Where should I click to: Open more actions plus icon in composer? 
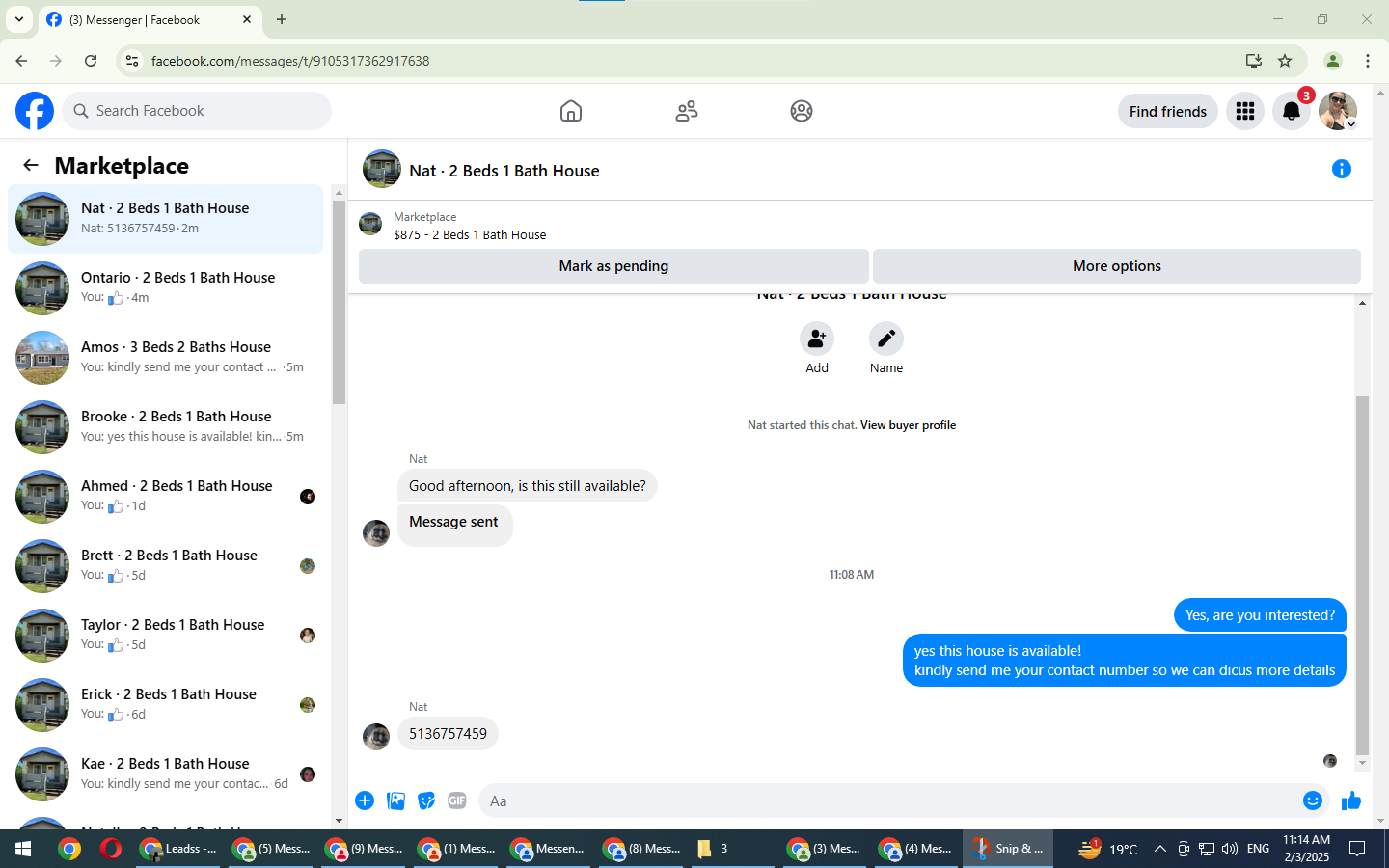(365, 800)
